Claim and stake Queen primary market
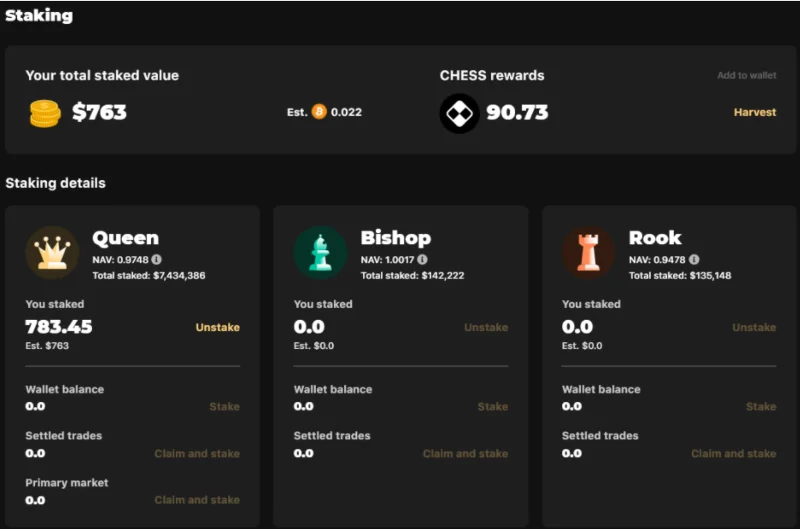 coord(197,500)
